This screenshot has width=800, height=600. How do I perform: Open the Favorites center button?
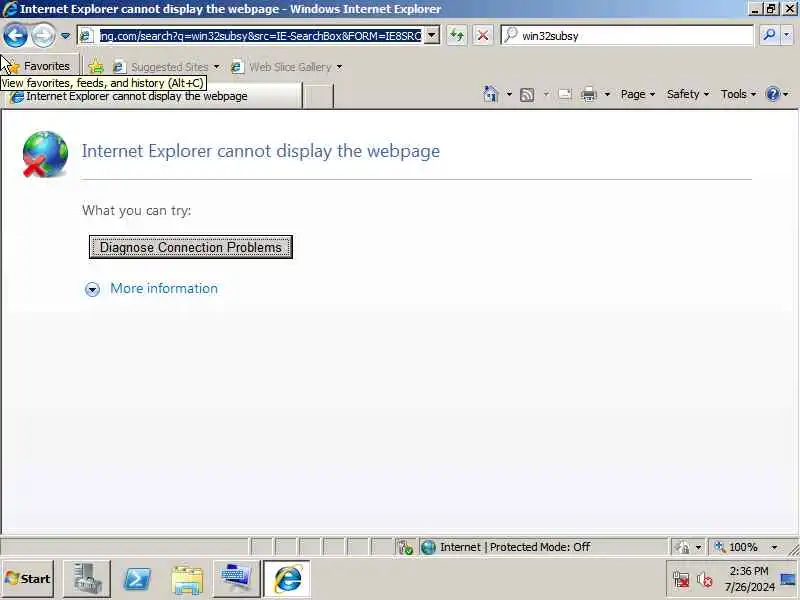pyautogui.click(x=40, y=66)
